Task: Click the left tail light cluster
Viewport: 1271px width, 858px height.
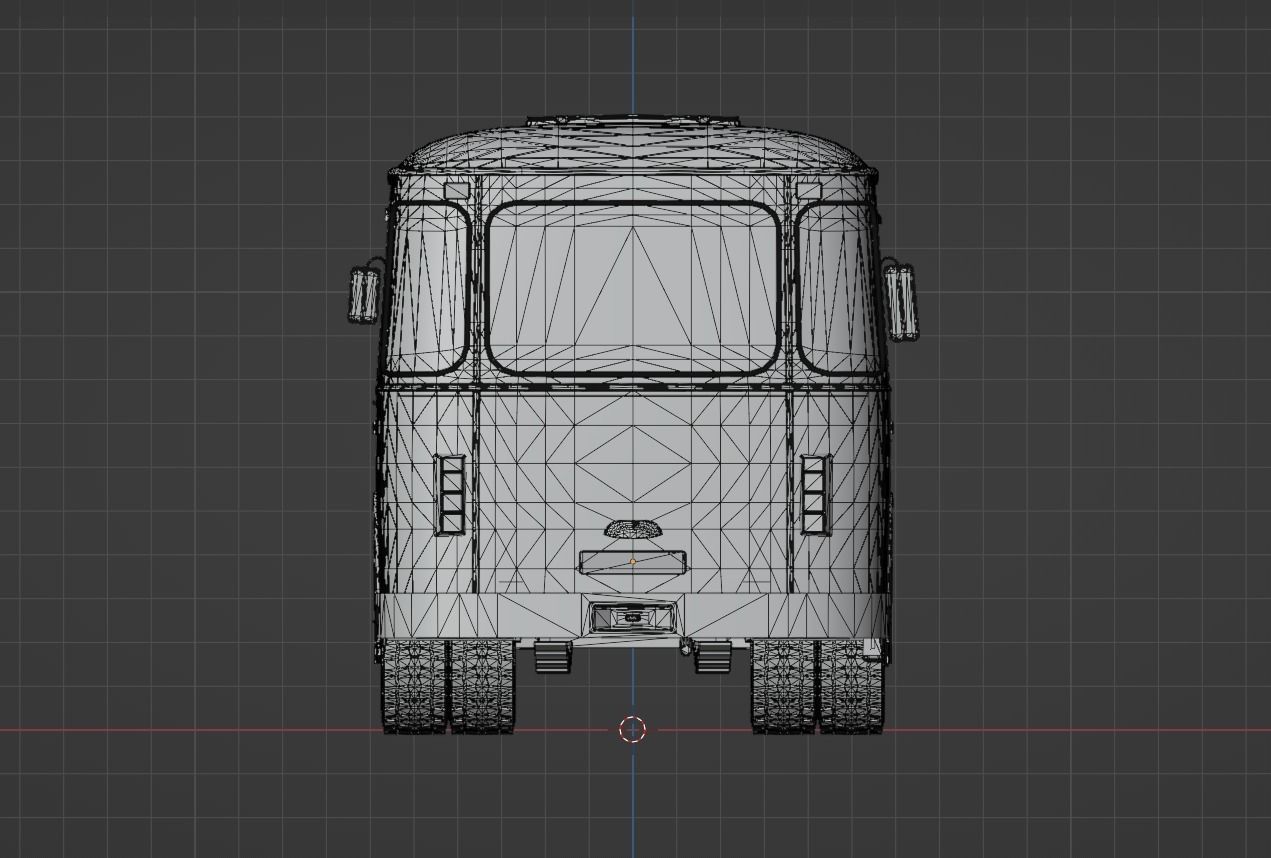Action: click(450, 494)
